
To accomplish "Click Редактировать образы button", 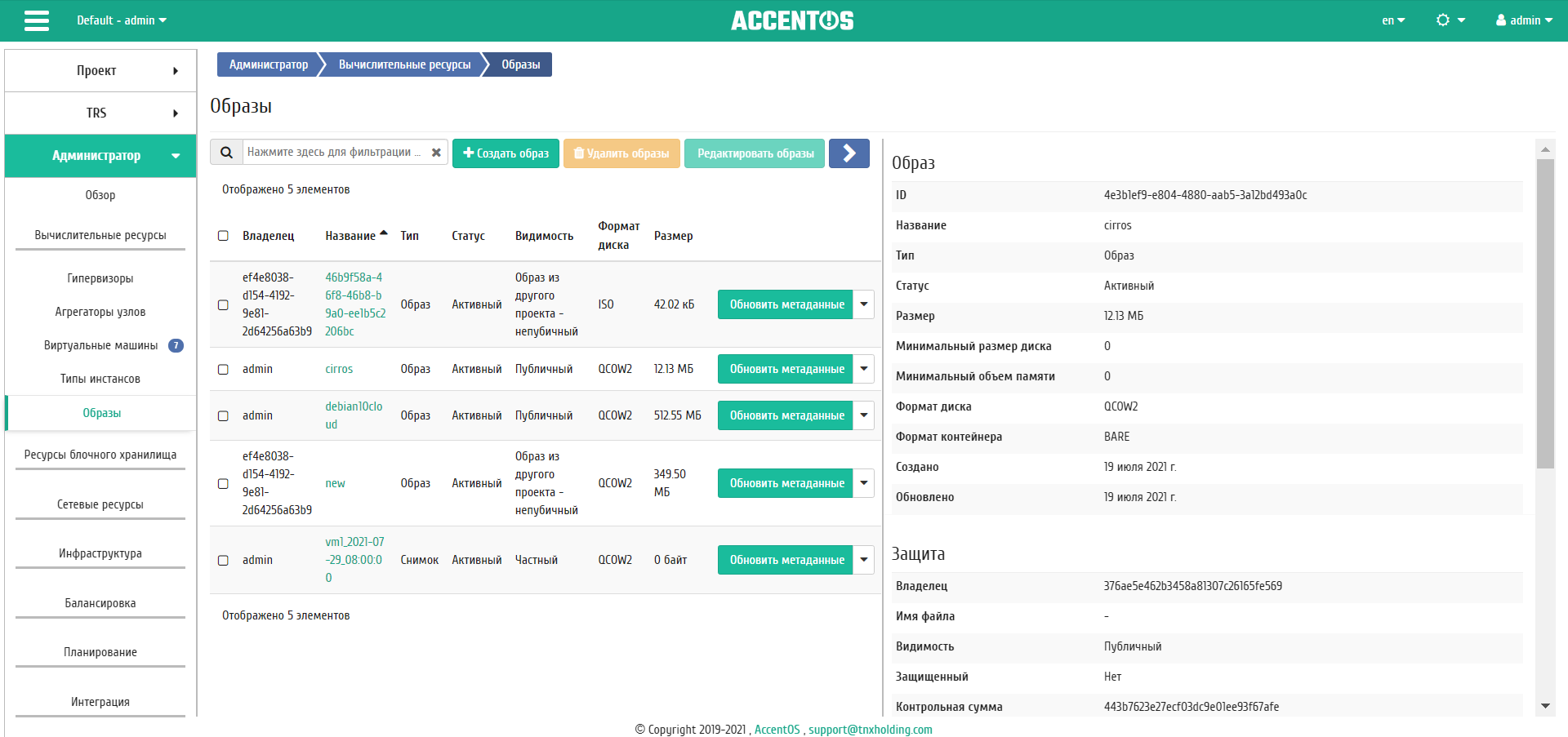I will point(755,153).
